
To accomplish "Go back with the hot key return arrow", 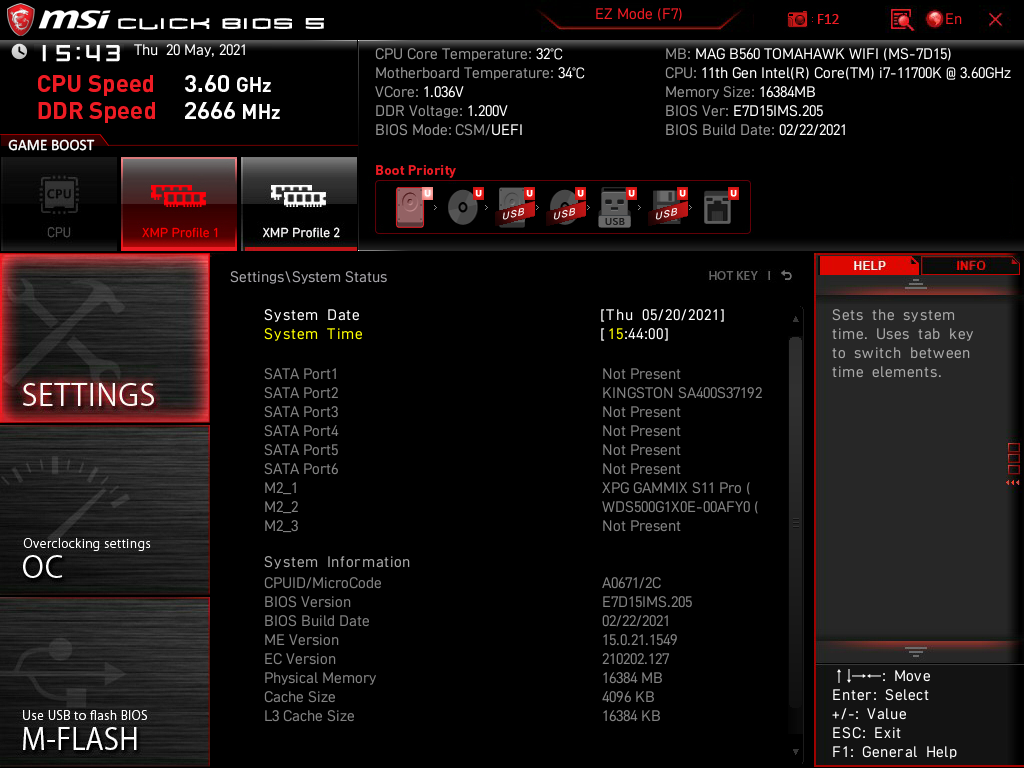I will click(786, 276).
